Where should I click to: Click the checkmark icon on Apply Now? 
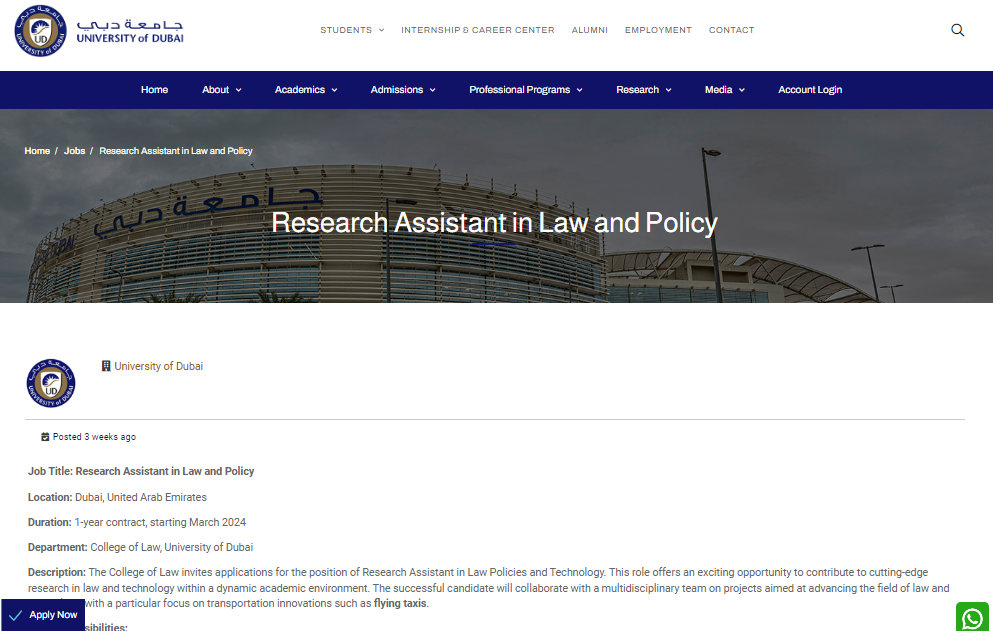[16, 615]
